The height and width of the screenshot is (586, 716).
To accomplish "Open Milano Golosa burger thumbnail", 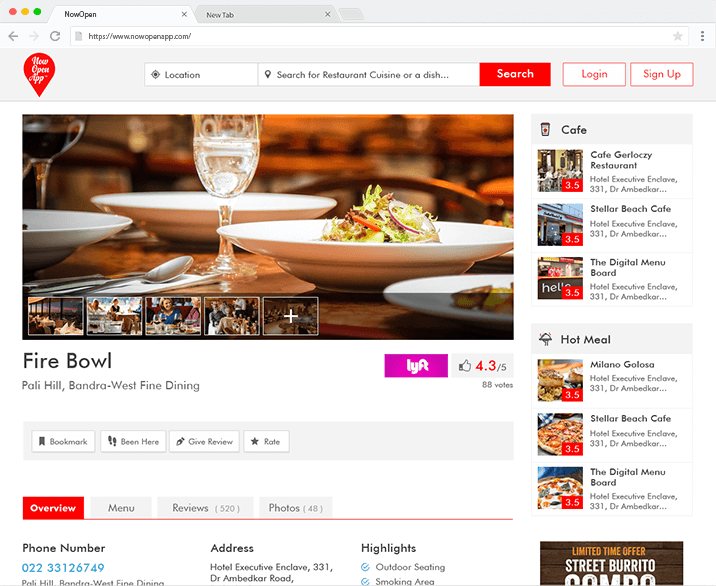I will (560, 380).
